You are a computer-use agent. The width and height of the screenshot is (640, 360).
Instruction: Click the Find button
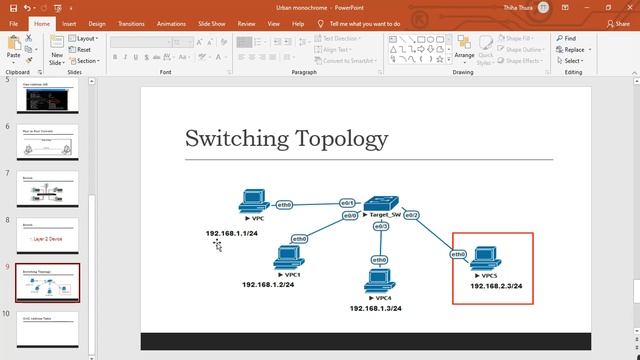point(566,38)
